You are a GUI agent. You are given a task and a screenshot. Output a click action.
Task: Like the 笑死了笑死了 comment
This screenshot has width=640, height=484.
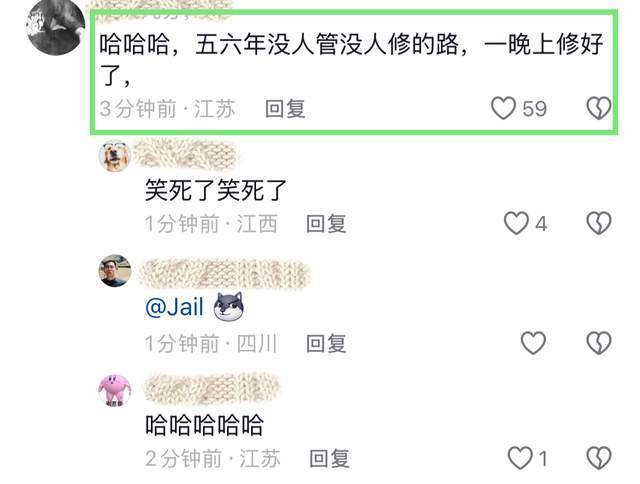(516, 223)
